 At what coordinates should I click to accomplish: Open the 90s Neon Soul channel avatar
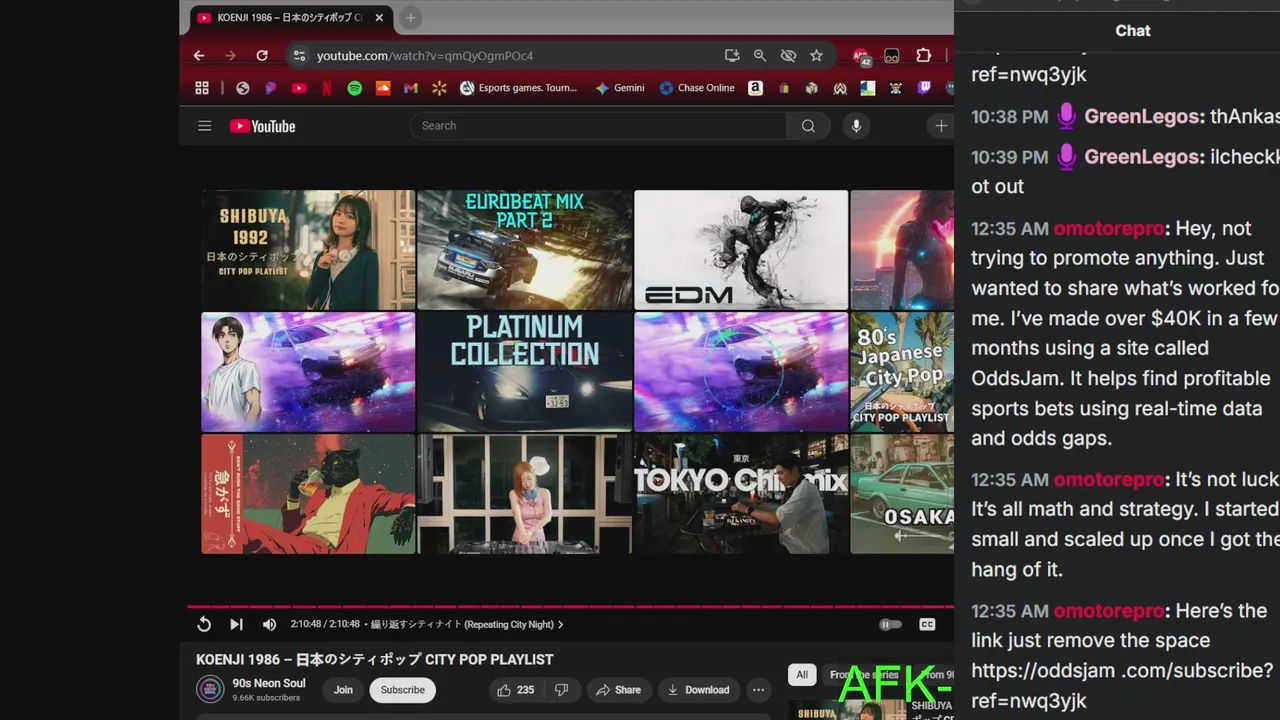pos(210,689)
